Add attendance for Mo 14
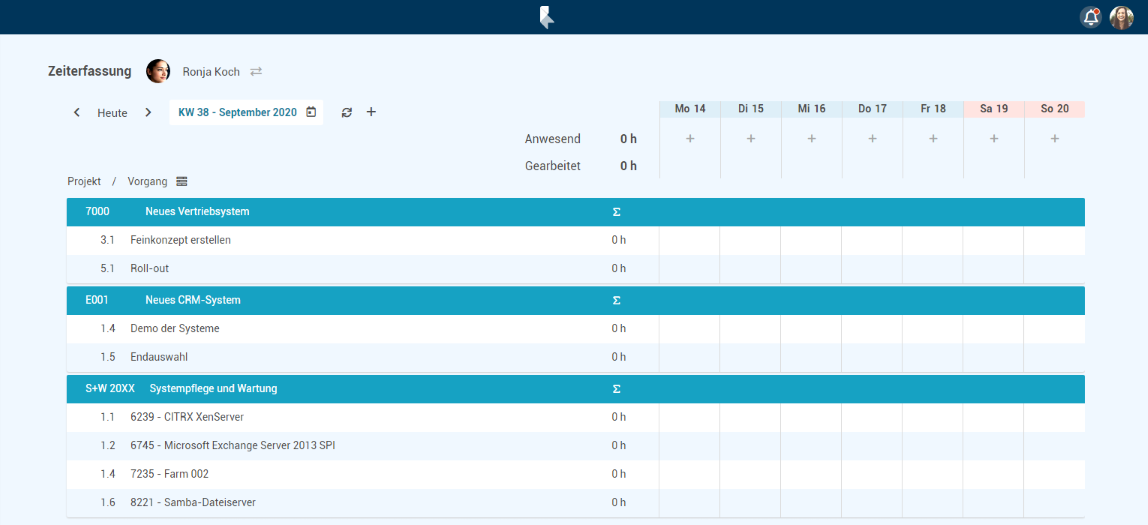1148x525 pixels. (x=690, y=139)
